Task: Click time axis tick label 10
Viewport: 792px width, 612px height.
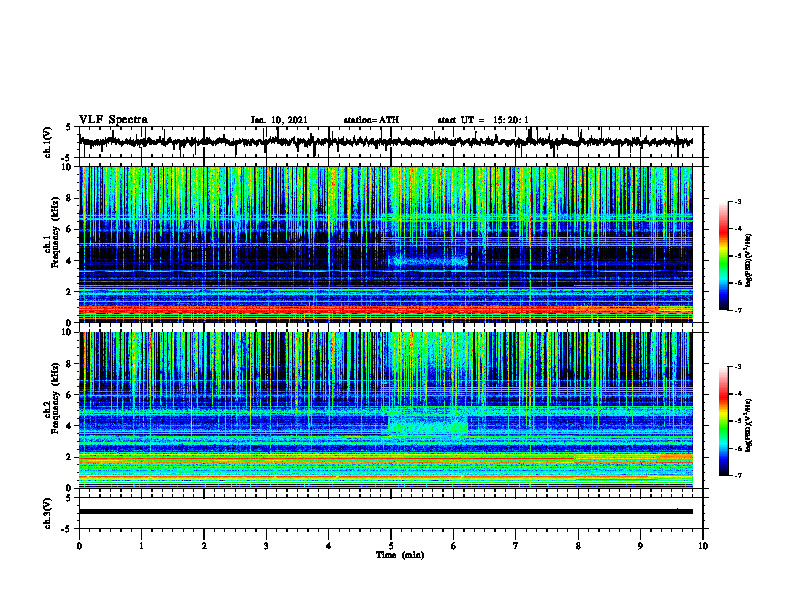Action: (x=703, y=546)
